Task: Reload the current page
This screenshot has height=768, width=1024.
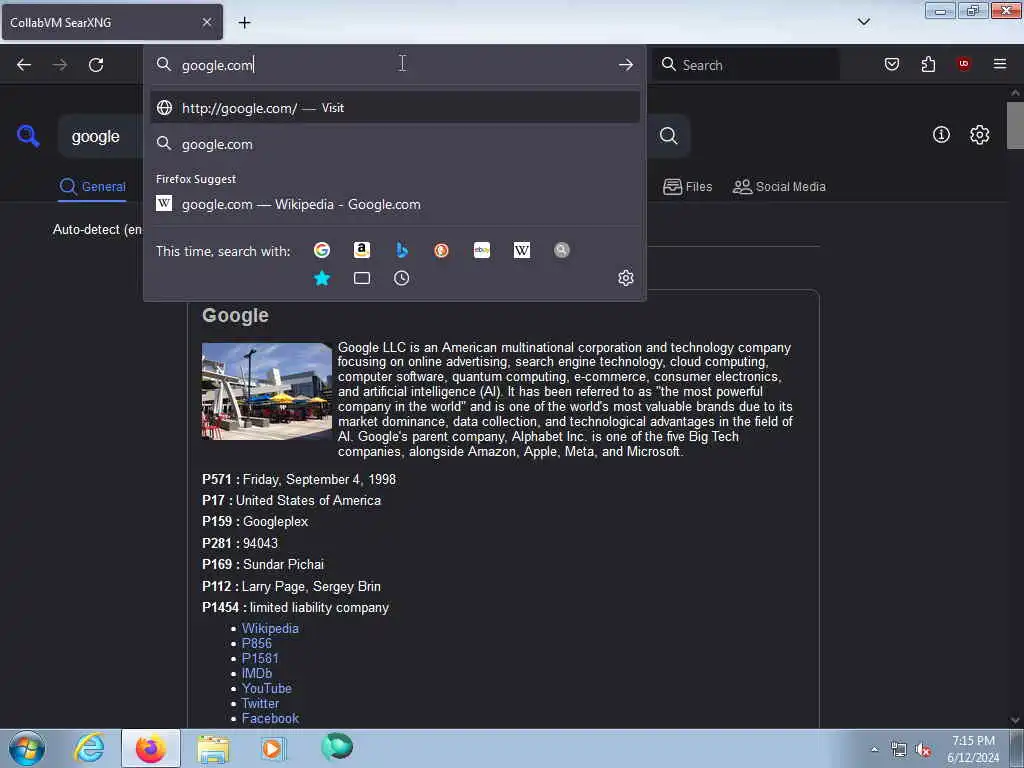Action: click(x=96, y=65)
